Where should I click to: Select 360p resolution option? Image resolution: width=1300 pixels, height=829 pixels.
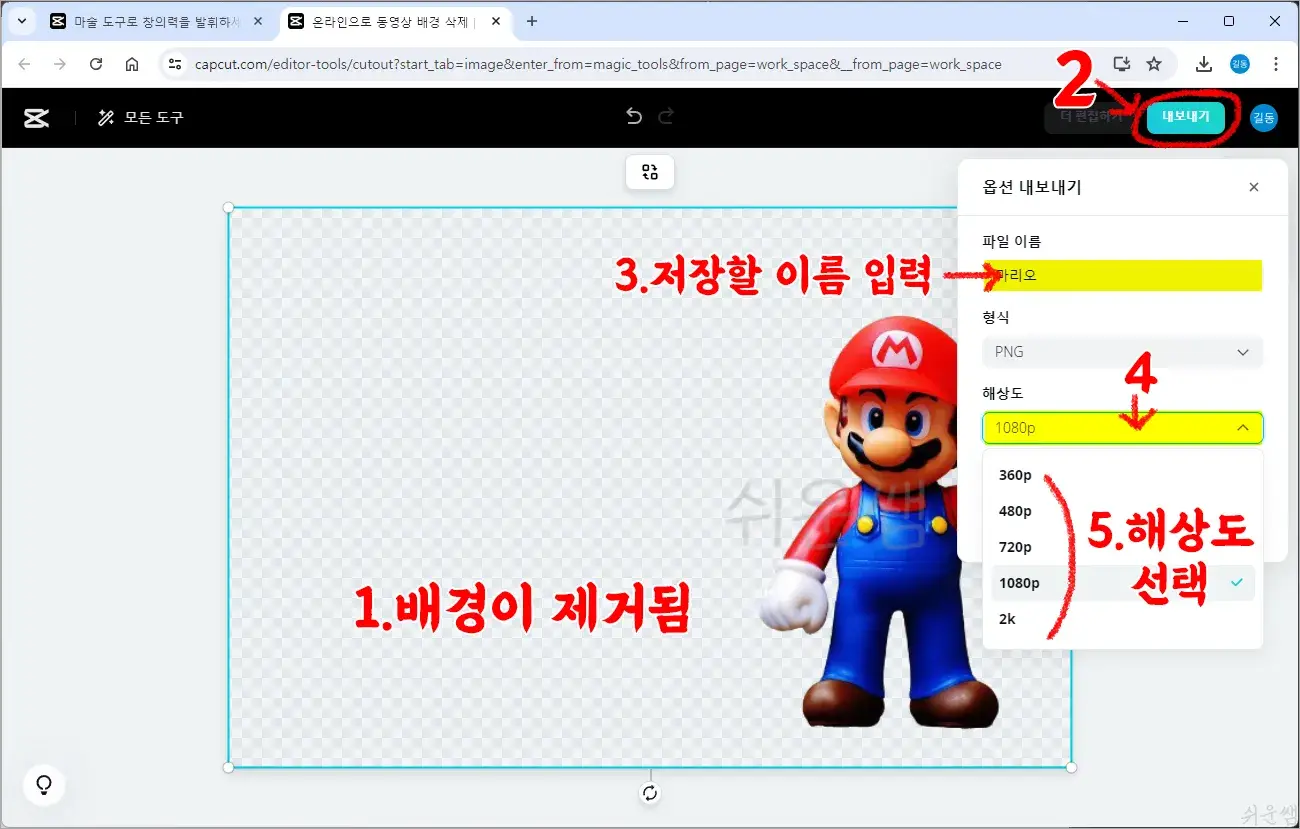point(1122,475)
